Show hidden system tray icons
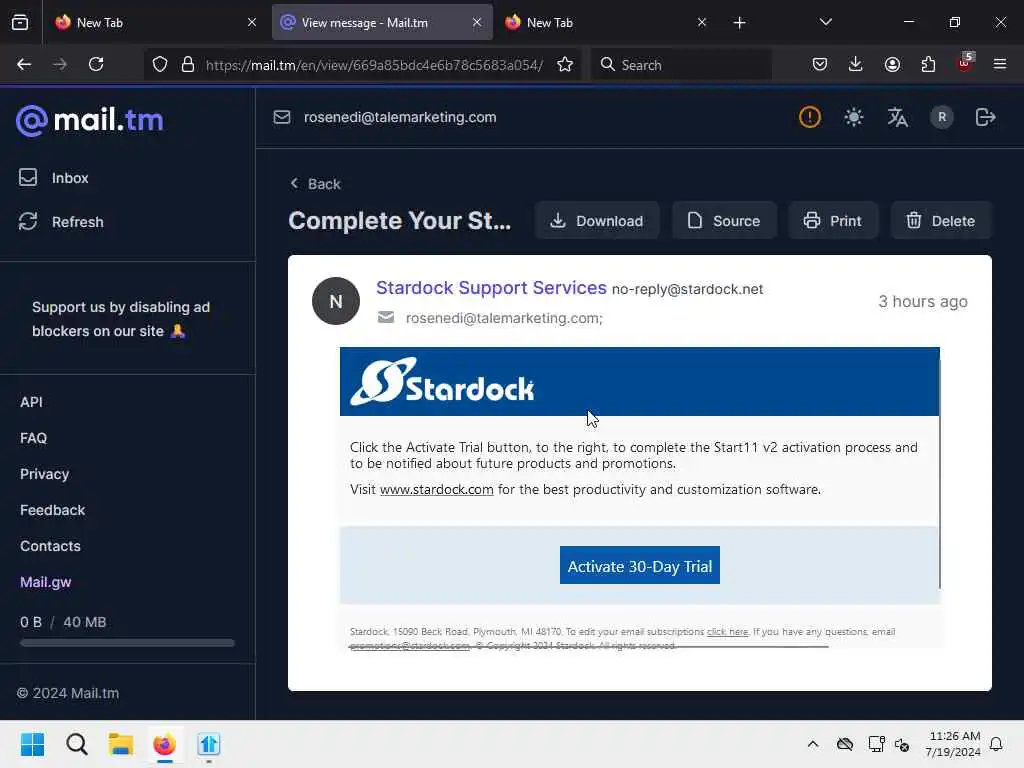The width and height of the screenshot is (1024, 768). [813, 744]
